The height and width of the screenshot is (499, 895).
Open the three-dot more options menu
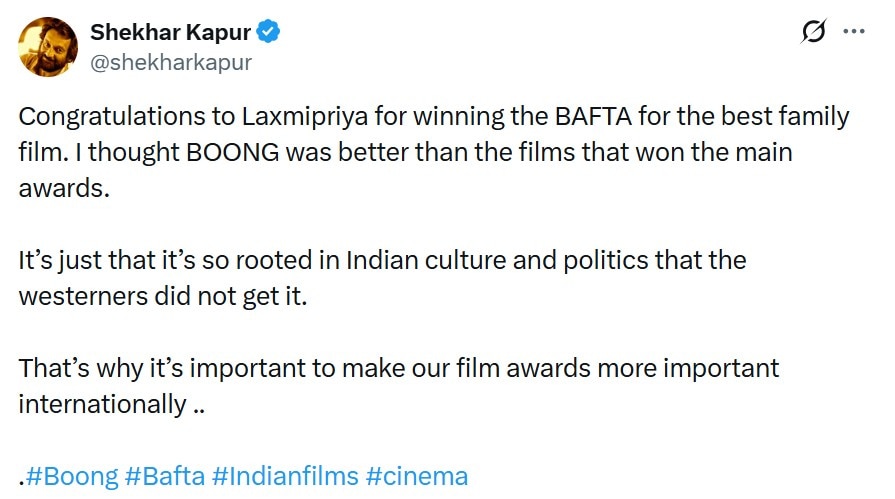(853, 32)
